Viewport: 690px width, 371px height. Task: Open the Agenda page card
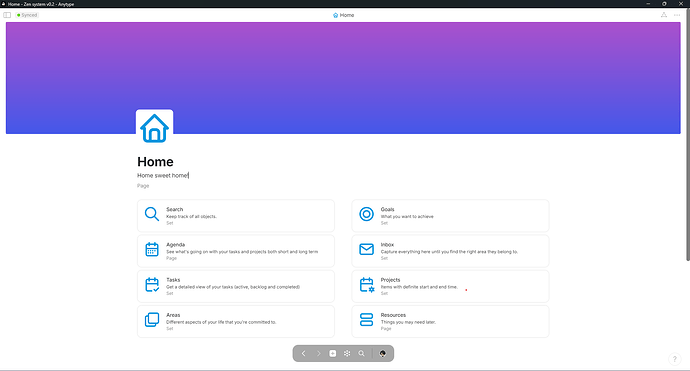pos(236,251)
